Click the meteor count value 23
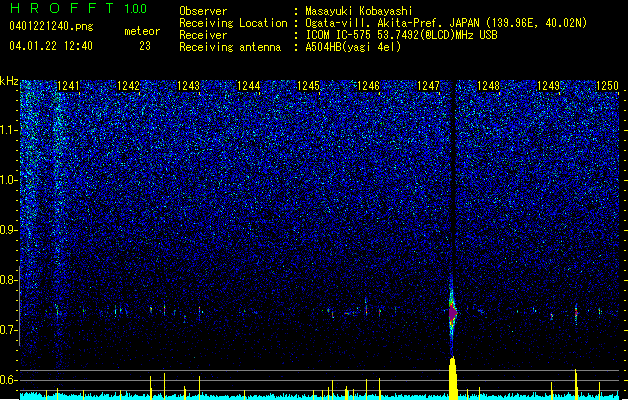Viewport: 629px width, 400px height. tap(145, 46)
